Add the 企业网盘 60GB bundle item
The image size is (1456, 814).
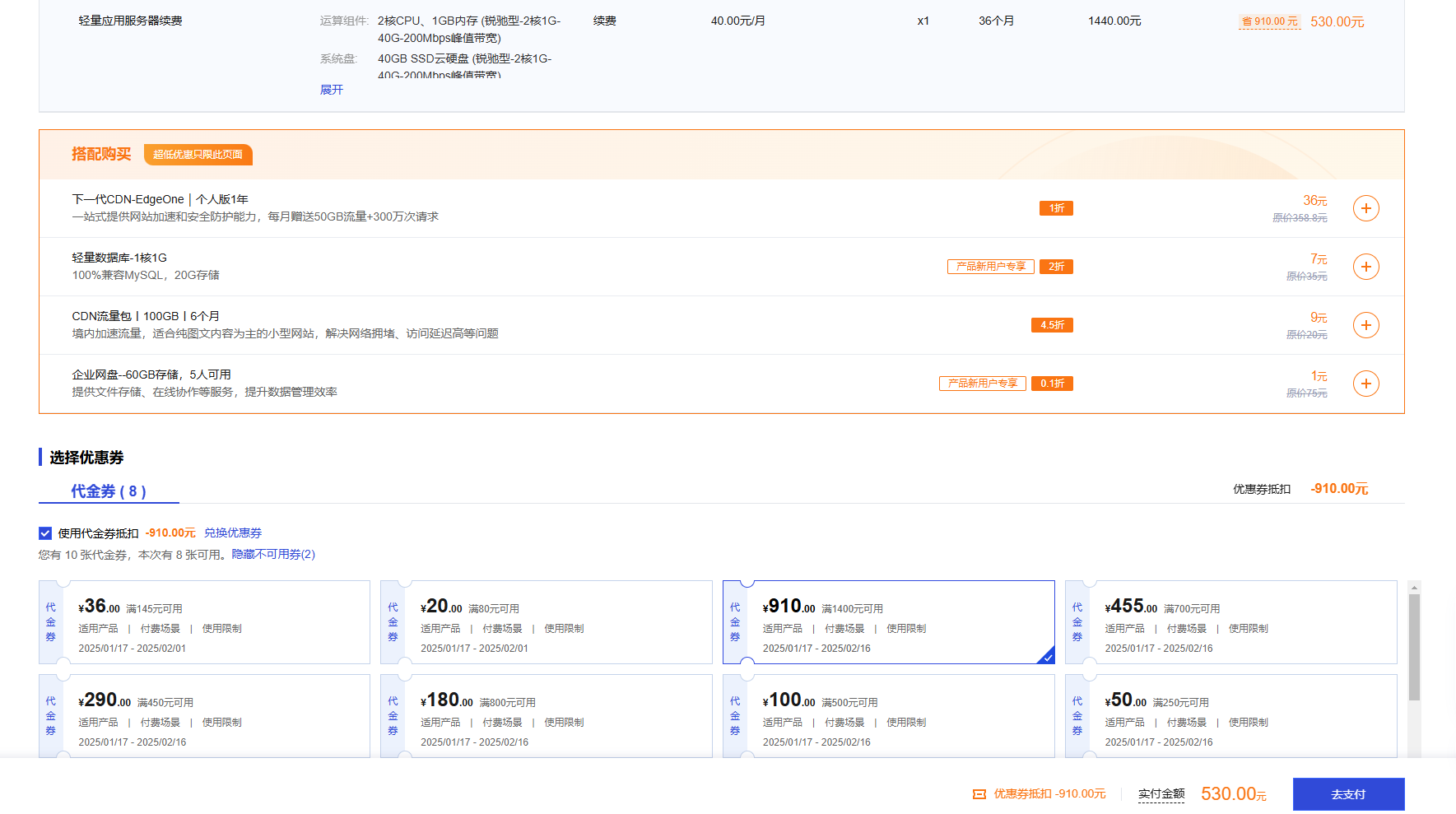[x=1365, y=384]
